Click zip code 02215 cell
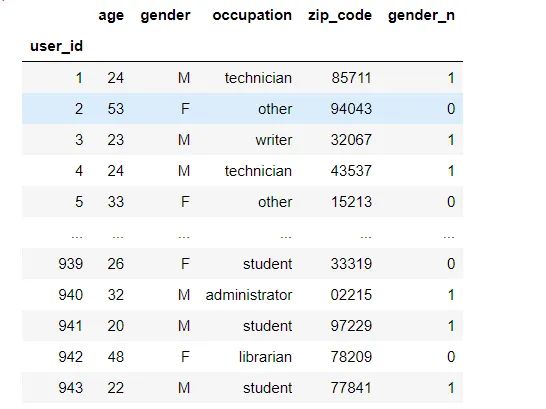 [351, 295]
